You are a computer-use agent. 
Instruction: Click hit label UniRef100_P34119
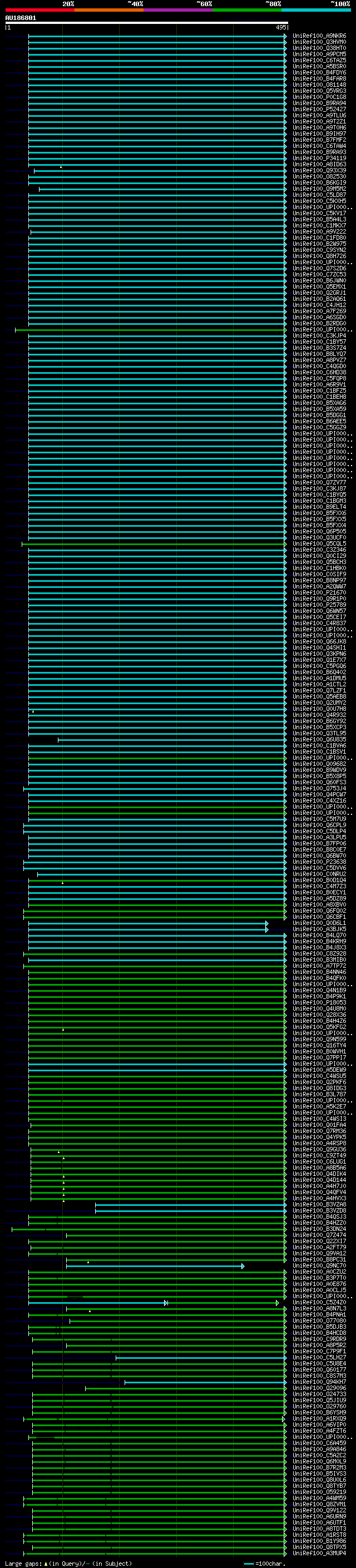tap(319, 159)
